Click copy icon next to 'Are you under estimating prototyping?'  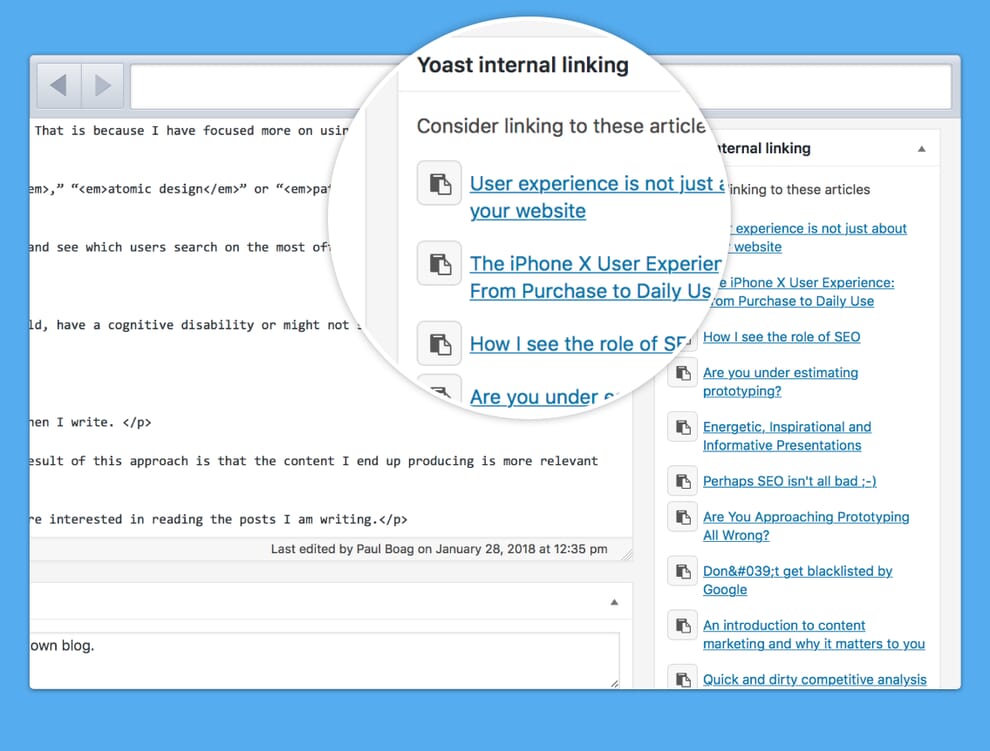click(x=682, y=373)
